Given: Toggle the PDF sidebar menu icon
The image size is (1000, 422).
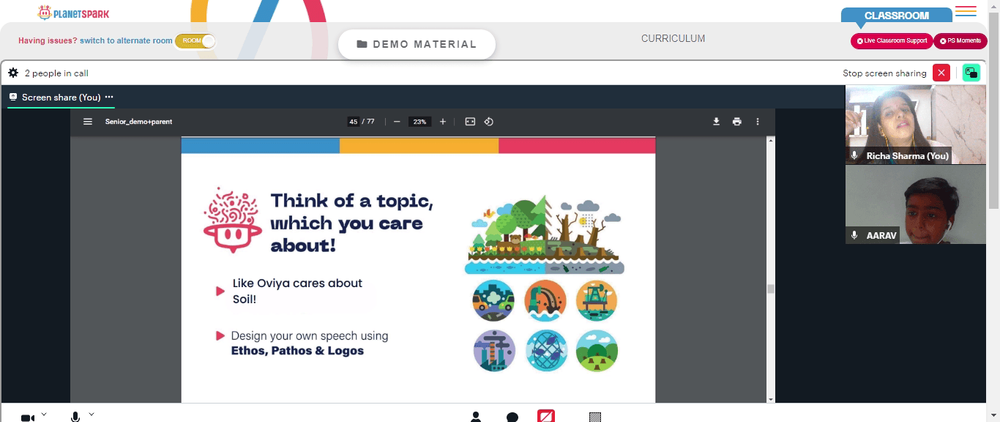Looking at the screenshot, I should click(88, 122).
